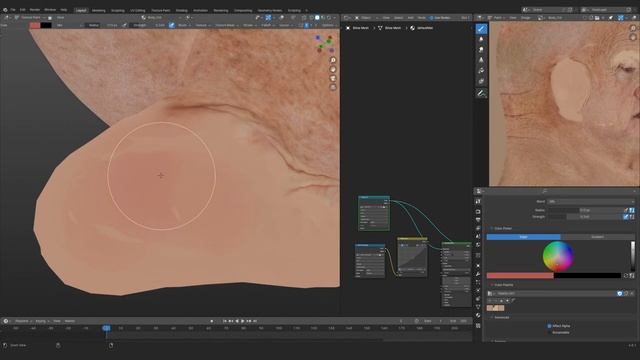Select the Annotate tool in image editor toolbar
The width and height of the screenshot is (640, 360).
[x=481, y=94]
